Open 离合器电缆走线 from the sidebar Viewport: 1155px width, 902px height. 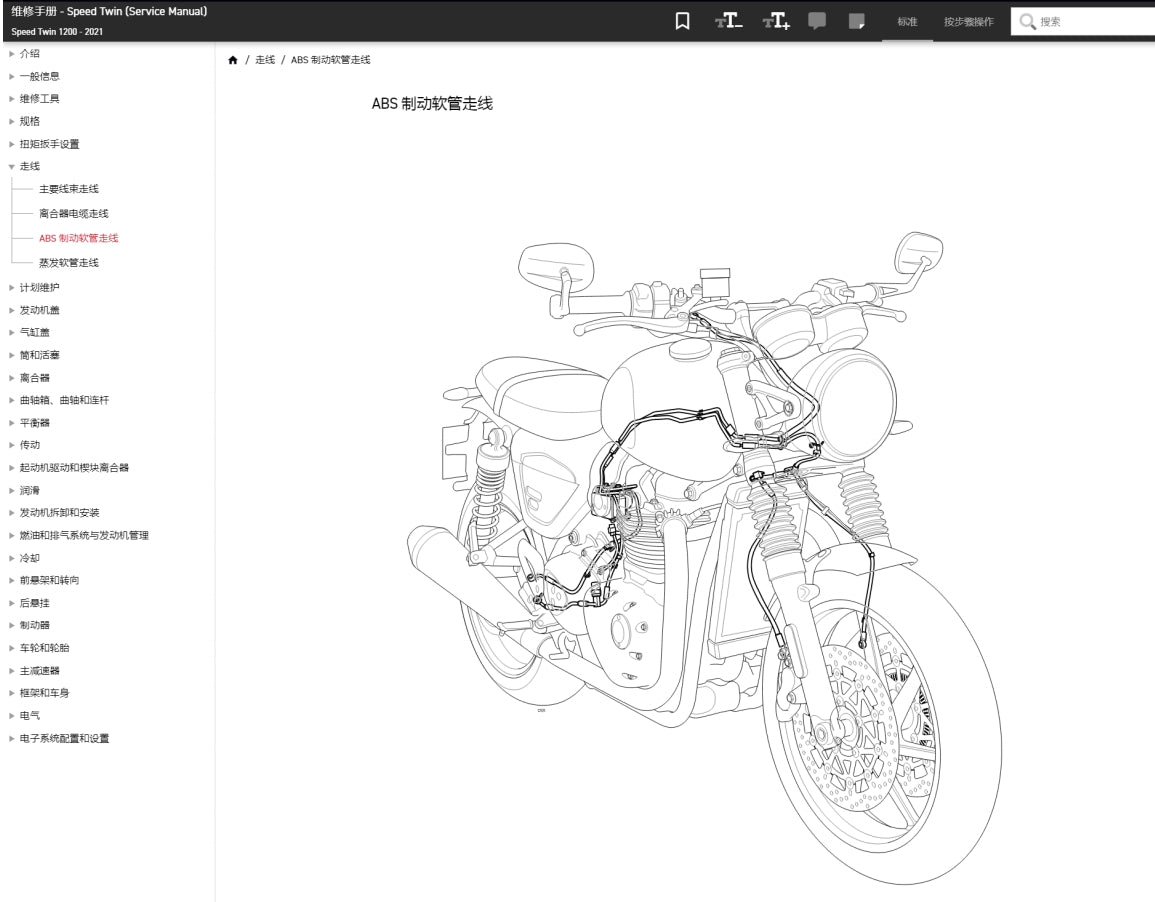tap(74, 213)
